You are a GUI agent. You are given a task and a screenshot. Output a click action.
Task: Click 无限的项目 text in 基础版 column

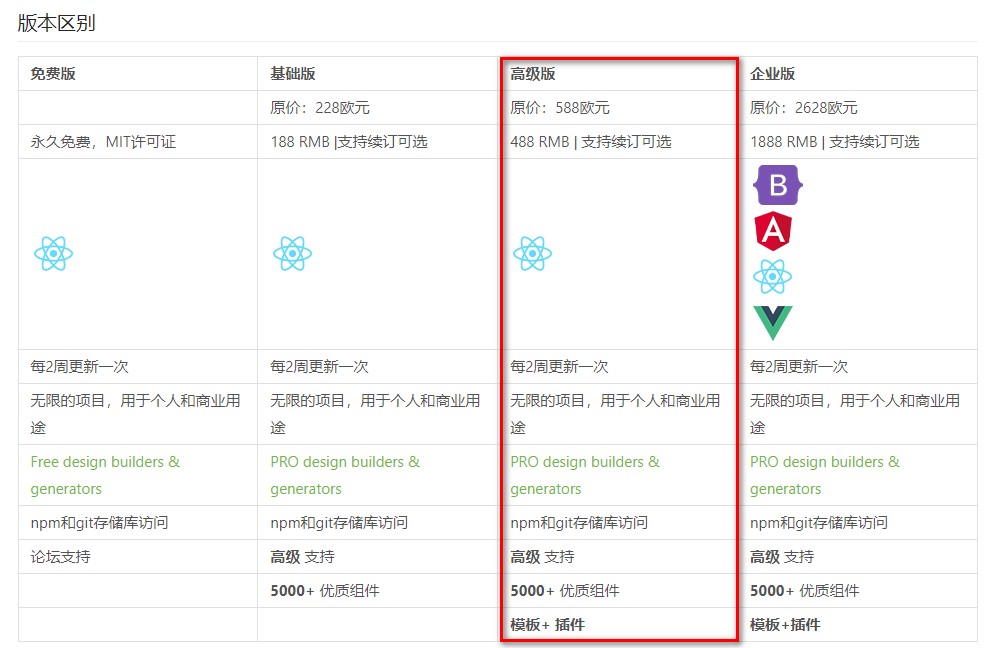[375, 414]
